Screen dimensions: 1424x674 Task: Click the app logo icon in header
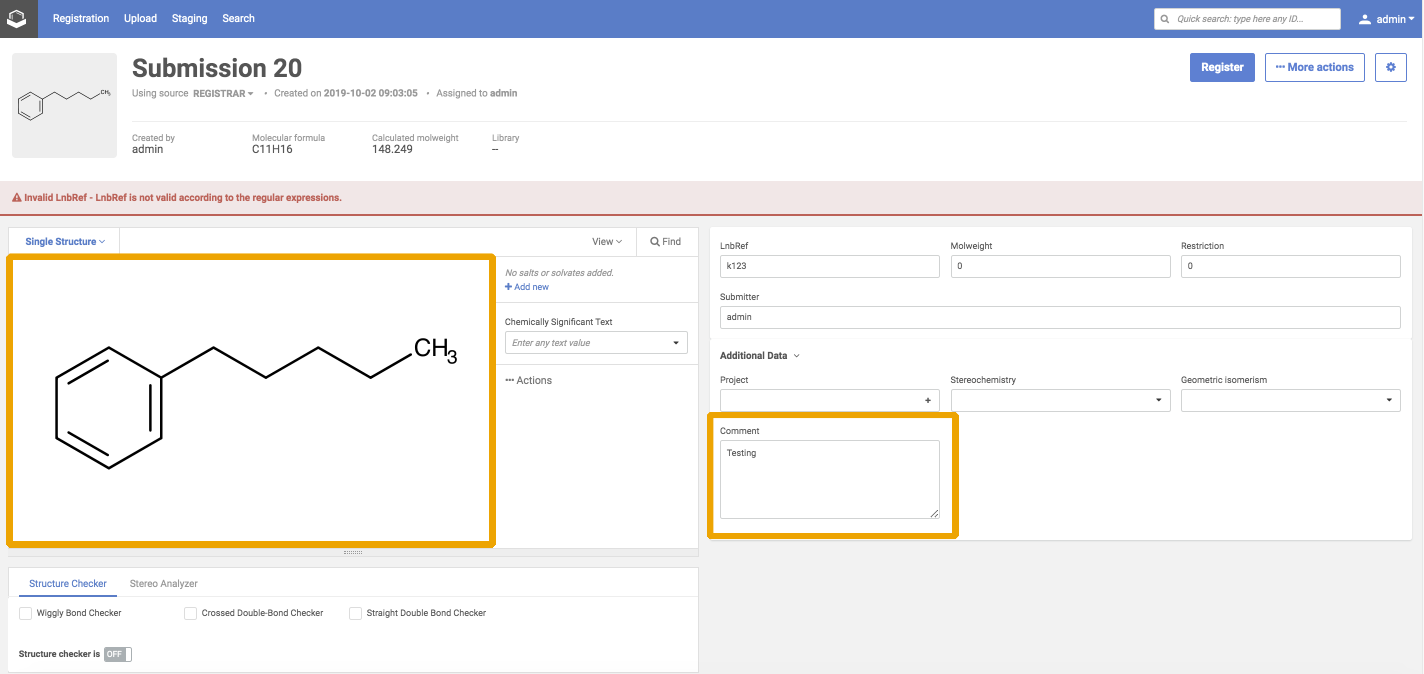tap(18, 18)
